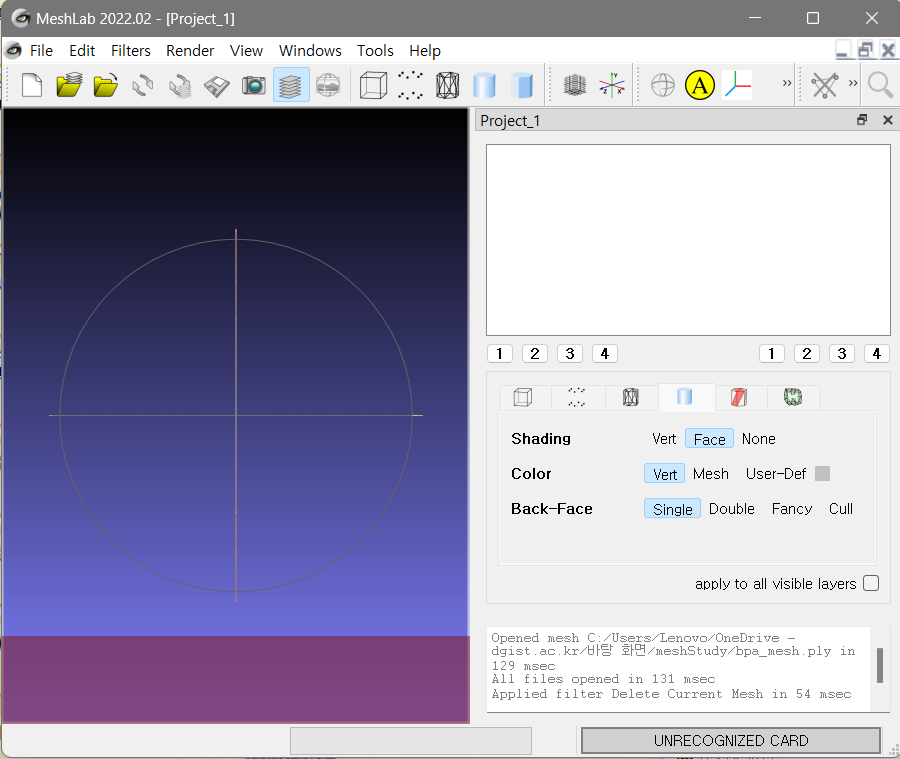Click the "Applied filter Delete Current Mesh" log line
The image size is (900, 759).
coord(671,694)
